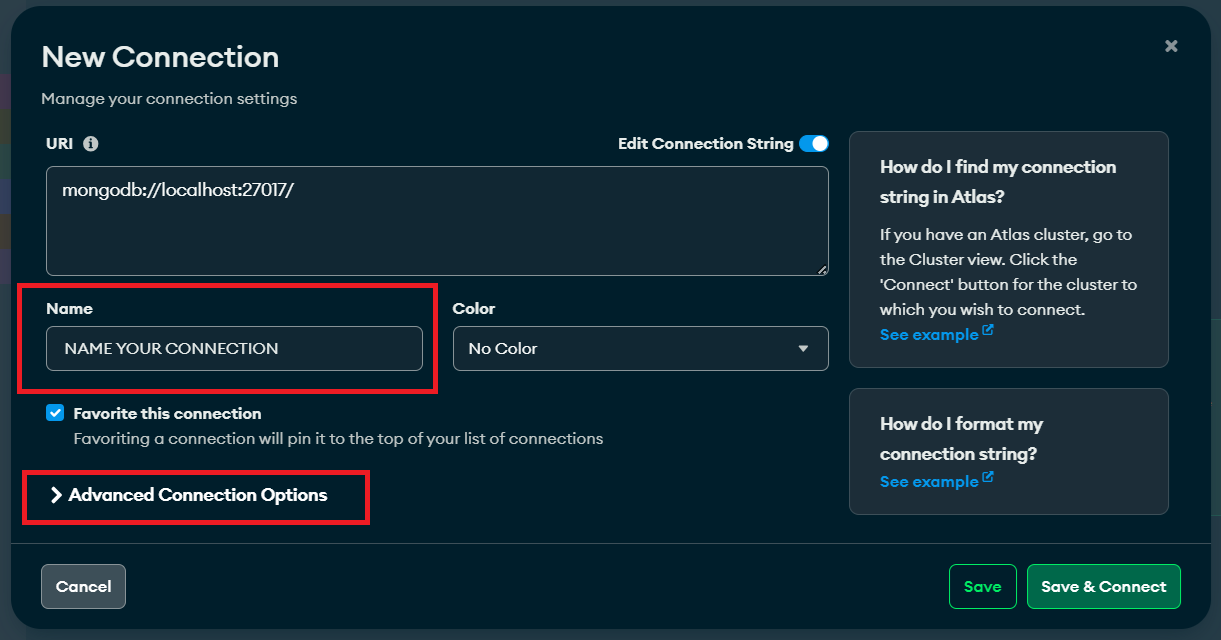Click the resize handle of URI textarea
1221x640 pixels.
822,269
